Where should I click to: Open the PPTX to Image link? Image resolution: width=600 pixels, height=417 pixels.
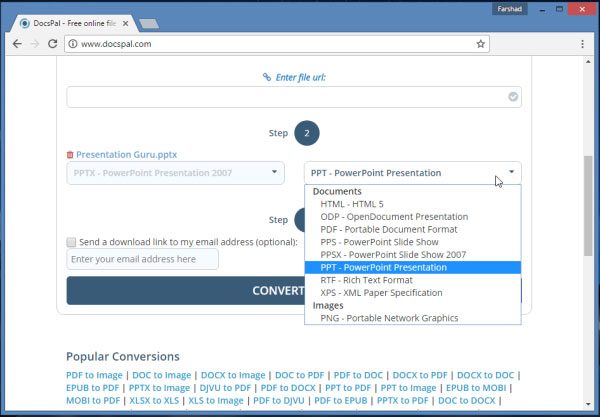(x=159, y=388)
